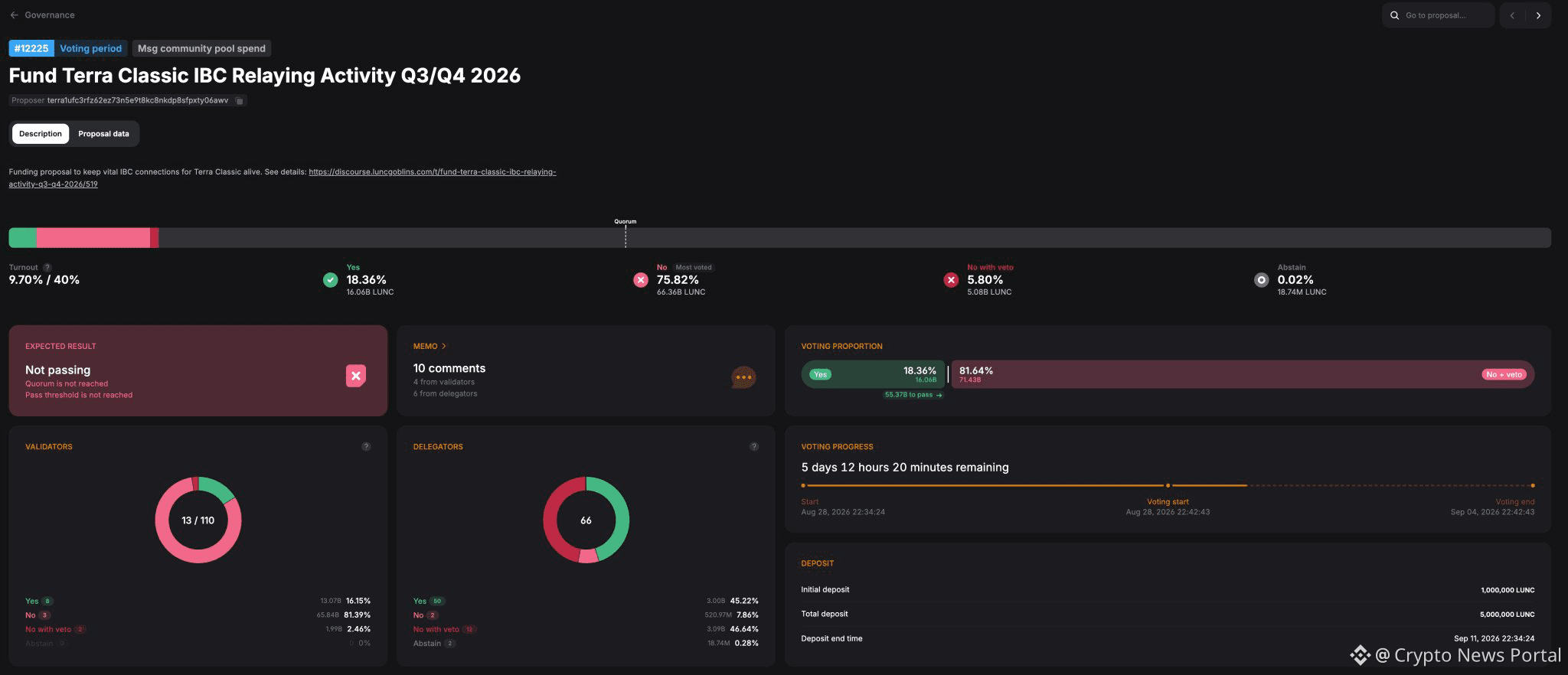This screenshot has width=1568, height=675.
Task: Click the Voting period status badge
Action: (x=90, y=48)
